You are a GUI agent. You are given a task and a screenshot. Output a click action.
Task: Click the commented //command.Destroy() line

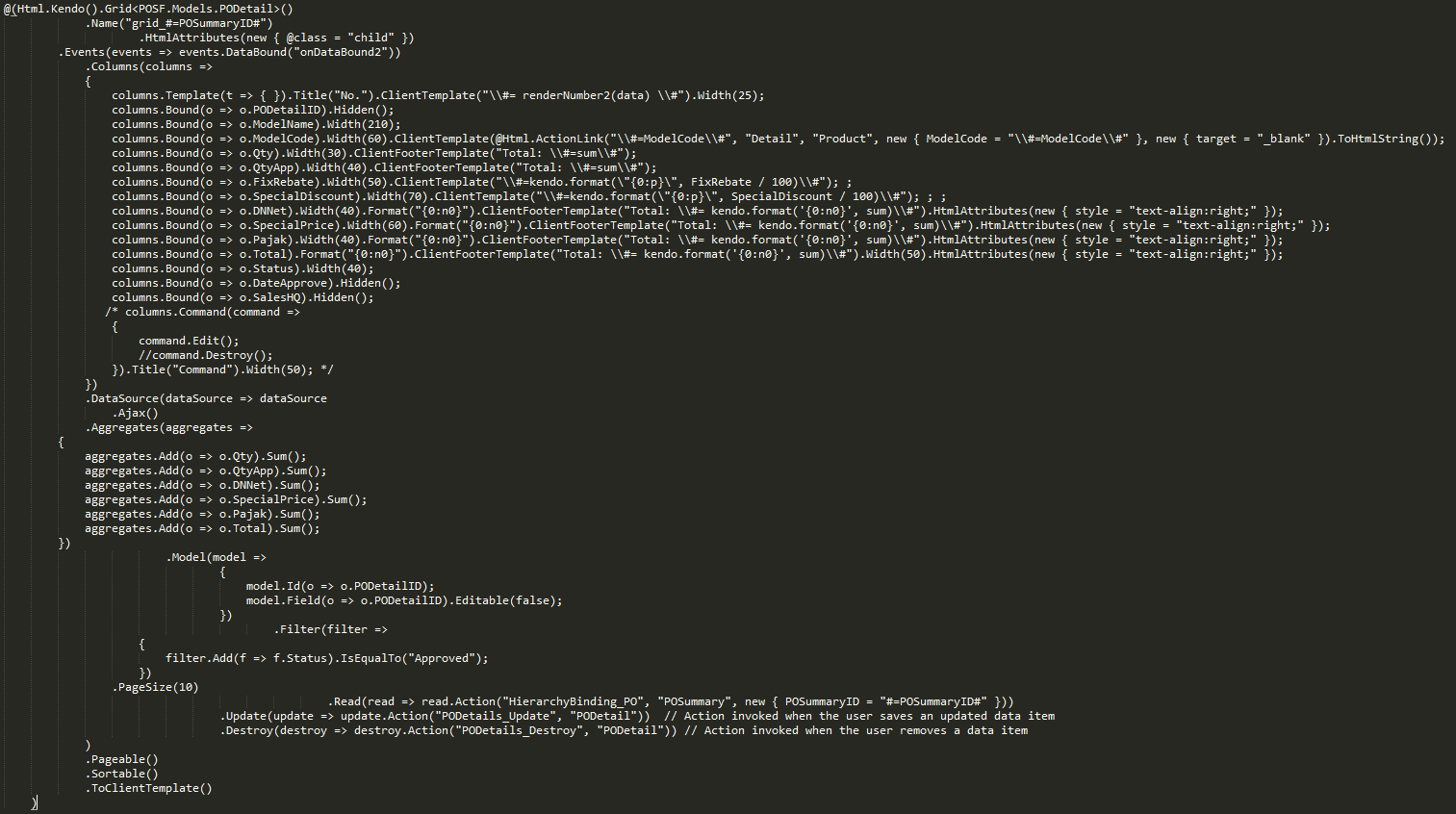pyautogui.click(x=205, y=355)
